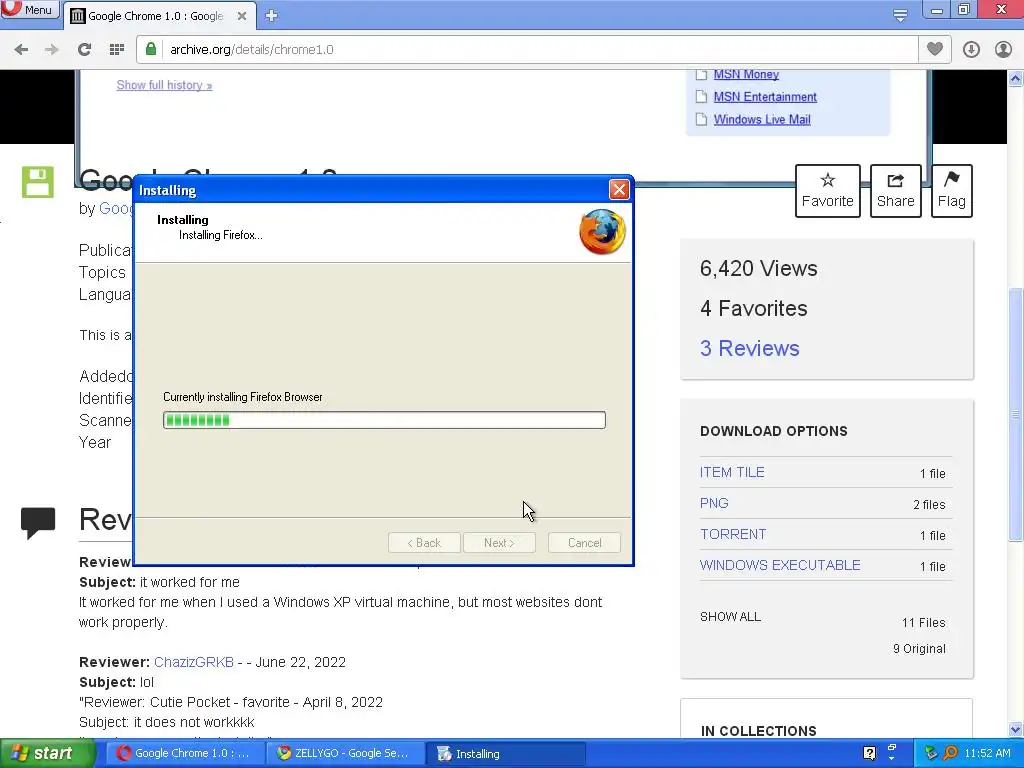Click Show full history link
This screenshot has height=768, width=1024.
pos(164,85)
